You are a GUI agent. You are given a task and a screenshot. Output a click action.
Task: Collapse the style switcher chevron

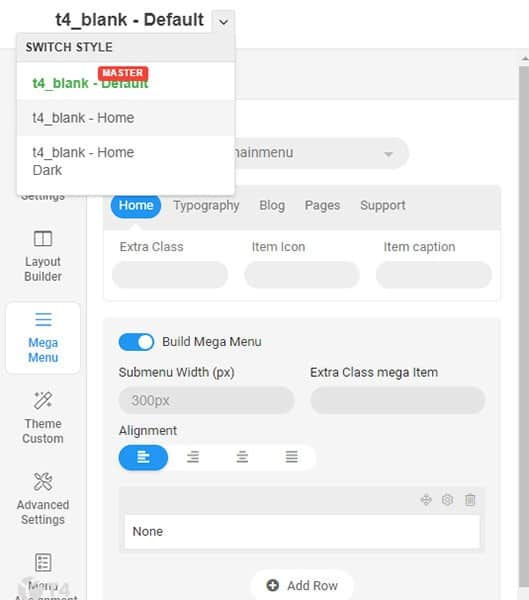(224, 22)
